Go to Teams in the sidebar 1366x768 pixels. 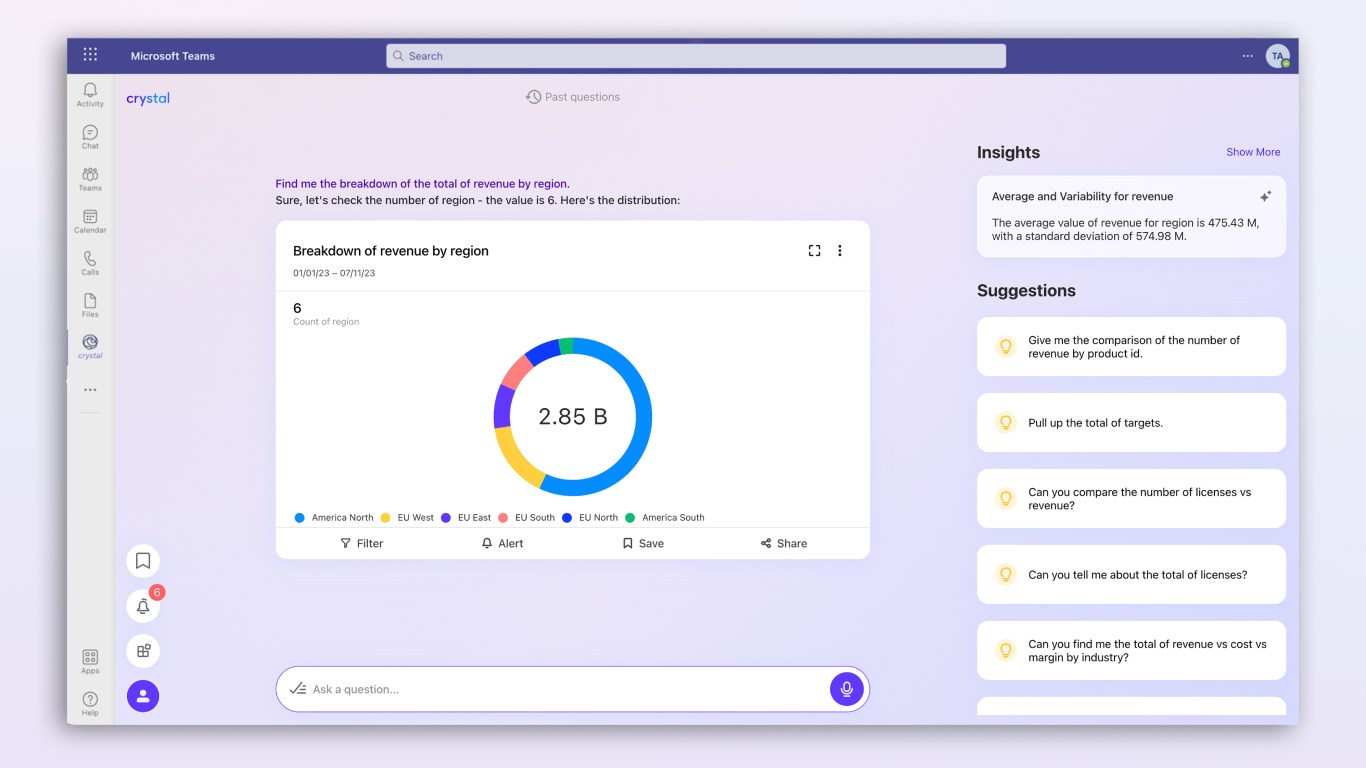coord(90,179)
